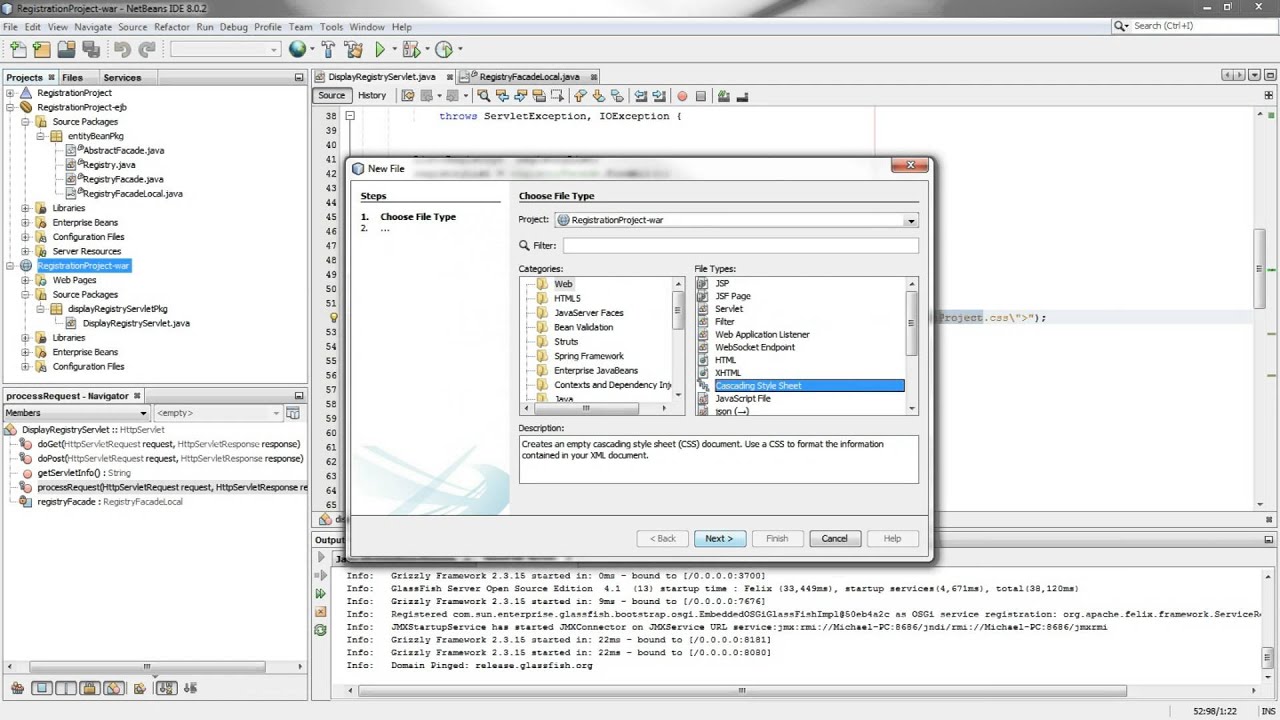Click the green Run Project icon
1280x720 pixels.
pos(380,48)
